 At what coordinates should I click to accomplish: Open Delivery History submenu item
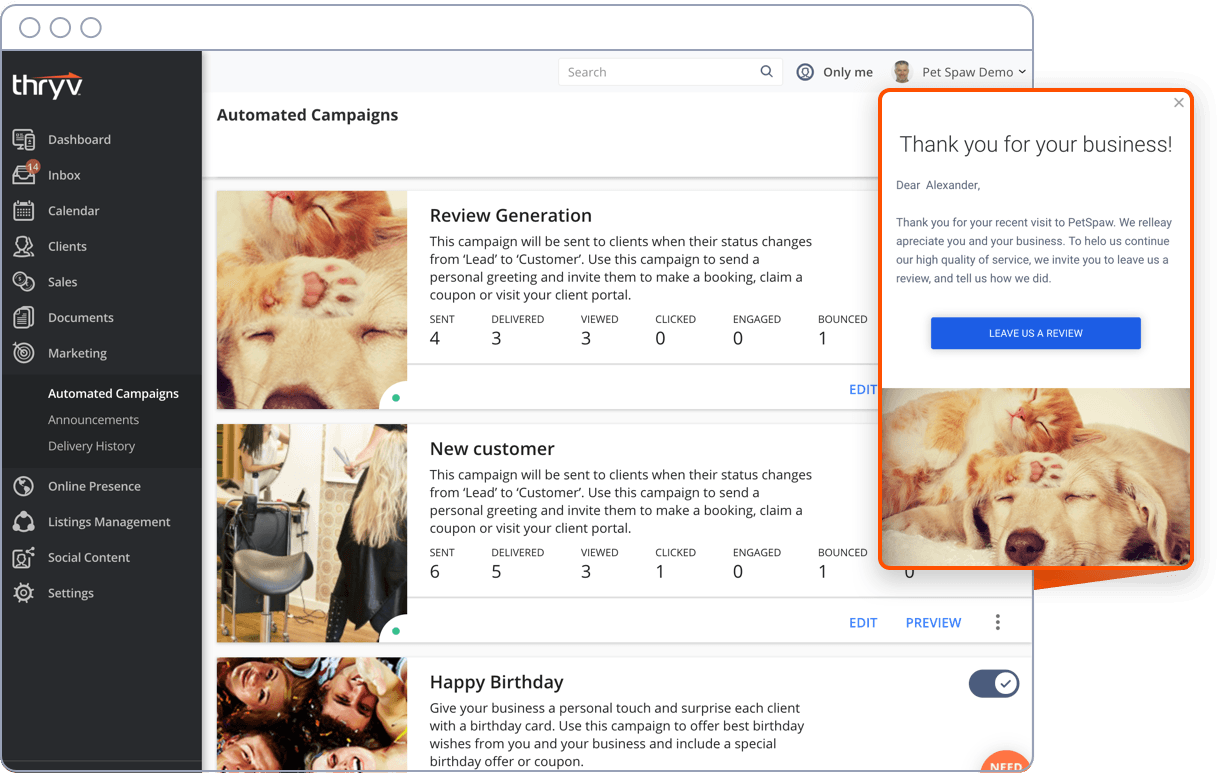click(91, 446)
